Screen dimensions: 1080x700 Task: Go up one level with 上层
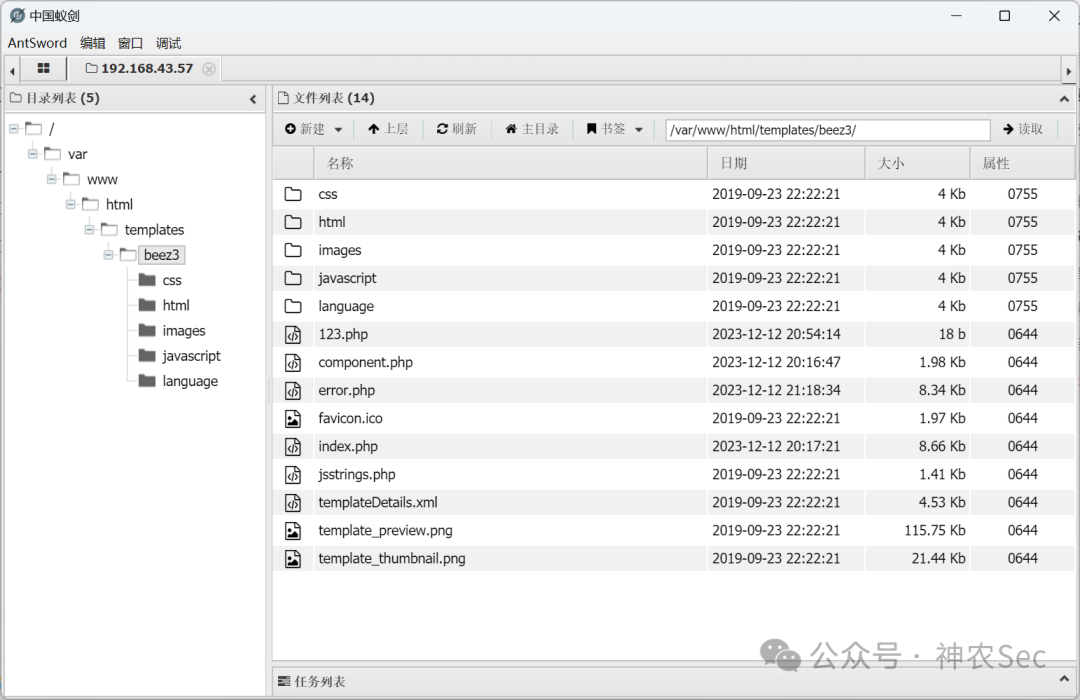pyautogui.click(x=388, y=129)
